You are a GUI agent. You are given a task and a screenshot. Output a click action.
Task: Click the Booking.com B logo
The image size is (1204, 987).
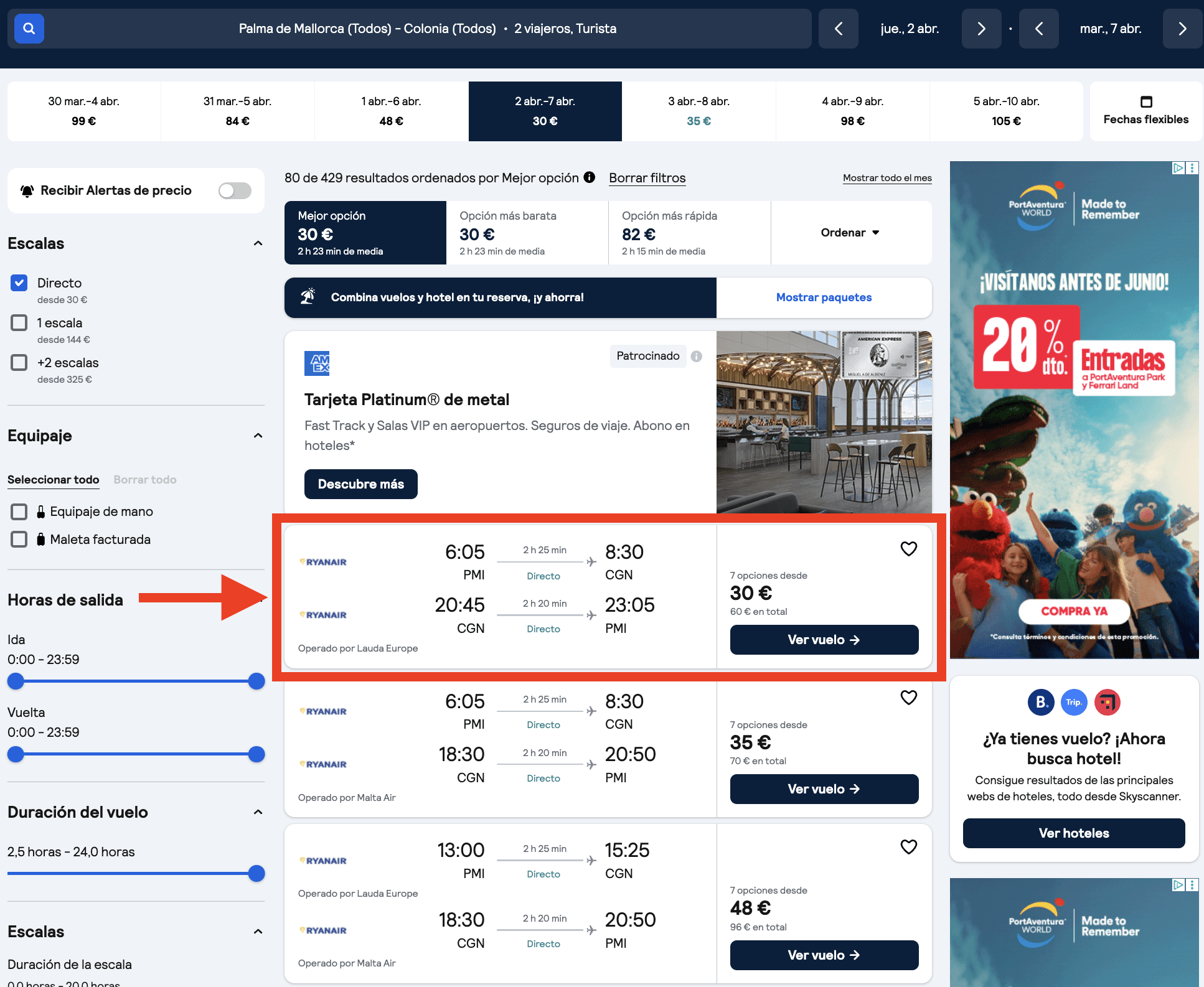point(1041,703)
